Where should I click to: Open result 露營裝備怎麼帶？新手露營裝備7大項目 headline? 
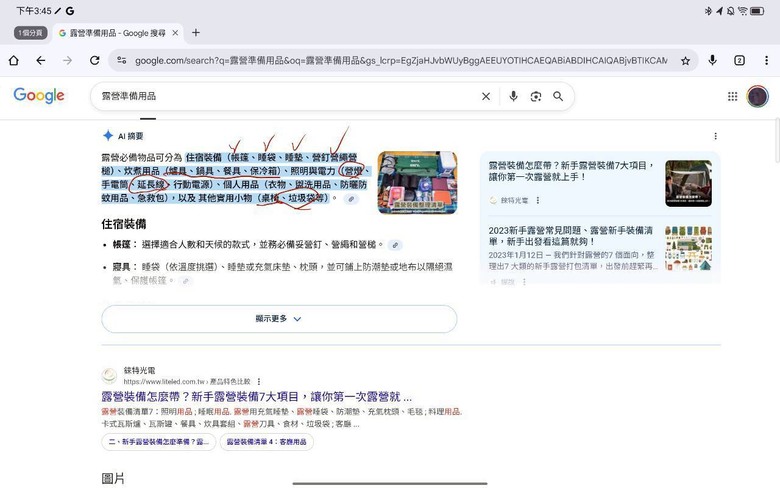[256, 396]
